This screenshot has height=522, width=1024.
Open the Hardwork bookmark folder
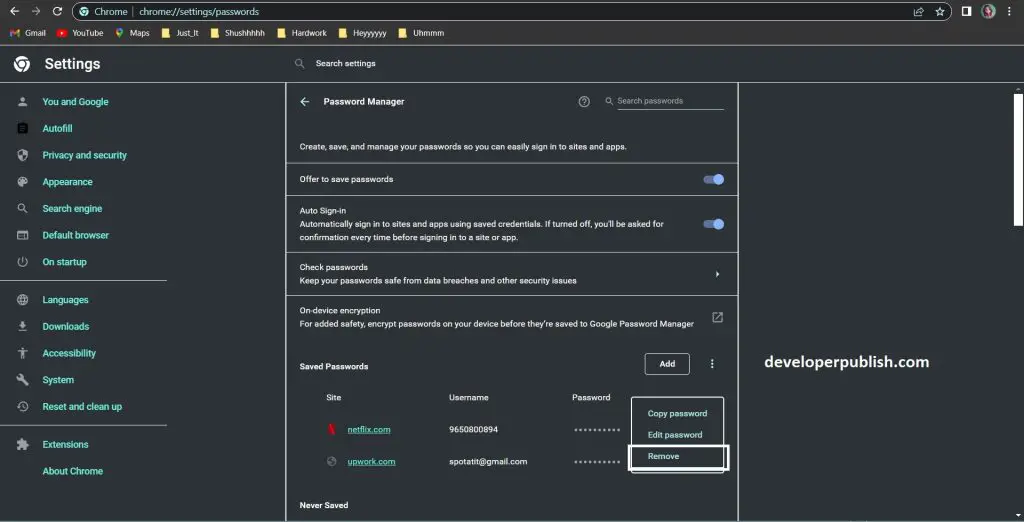pyautogui.click(x=302, y=33)
